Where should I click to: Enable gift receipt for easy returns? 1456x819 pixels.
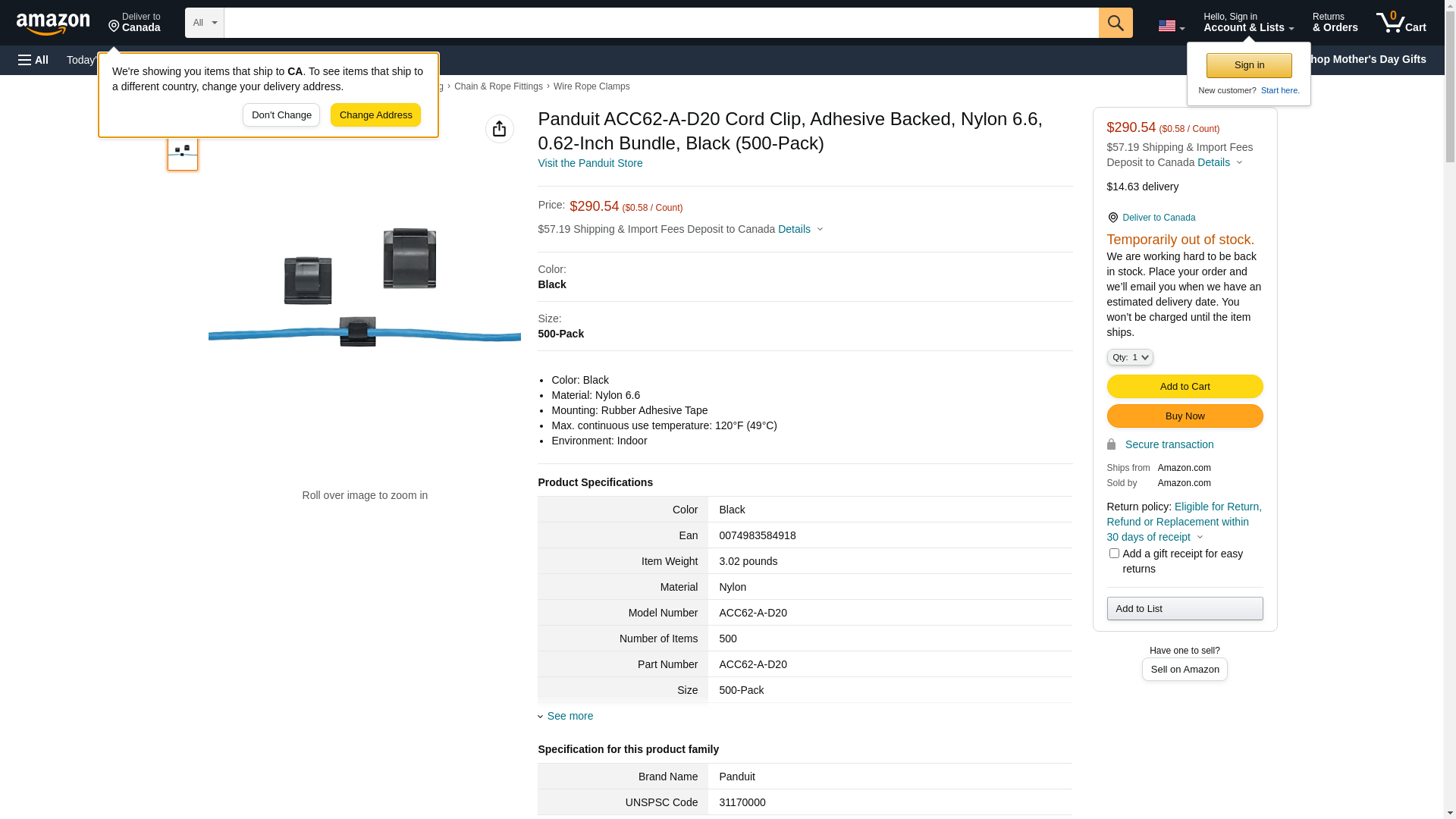(x=1114, y=554)
